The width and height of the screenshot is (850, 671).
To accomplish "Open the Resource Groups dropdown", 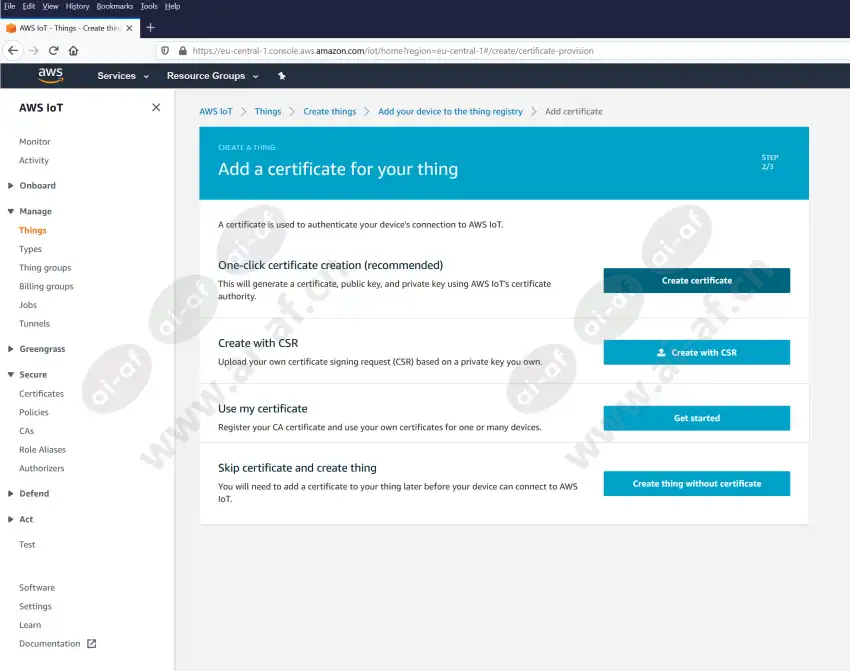I will click(212, 76).
